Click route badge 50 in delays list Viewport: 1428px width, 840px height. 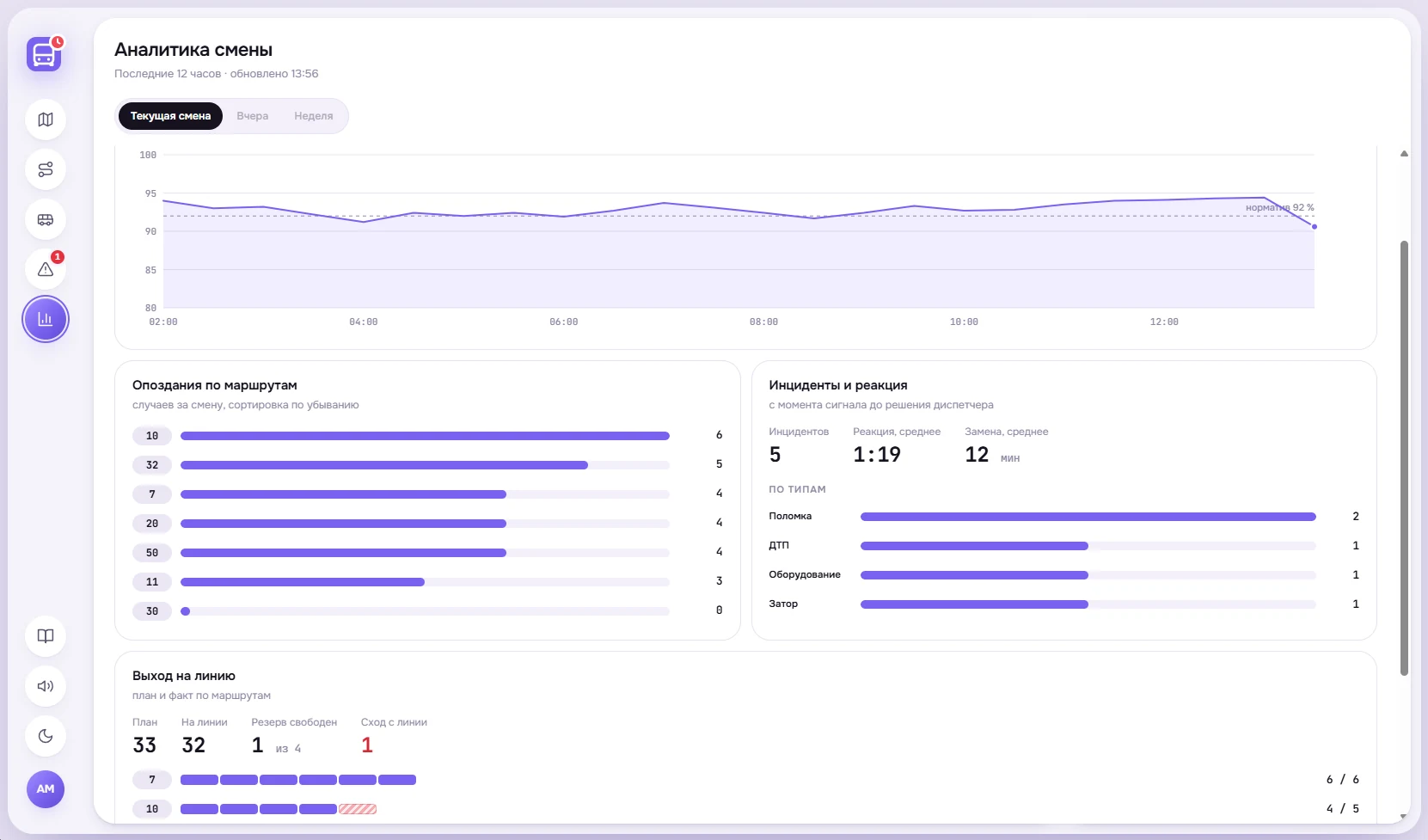point(152,553)
